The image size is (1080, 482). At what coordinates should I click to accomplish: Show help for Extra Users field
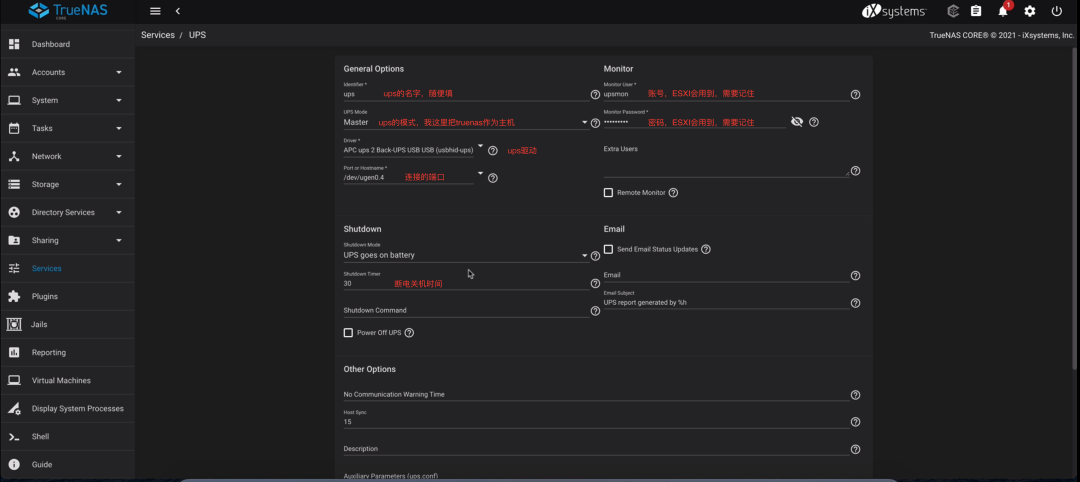tap(855, 171)
